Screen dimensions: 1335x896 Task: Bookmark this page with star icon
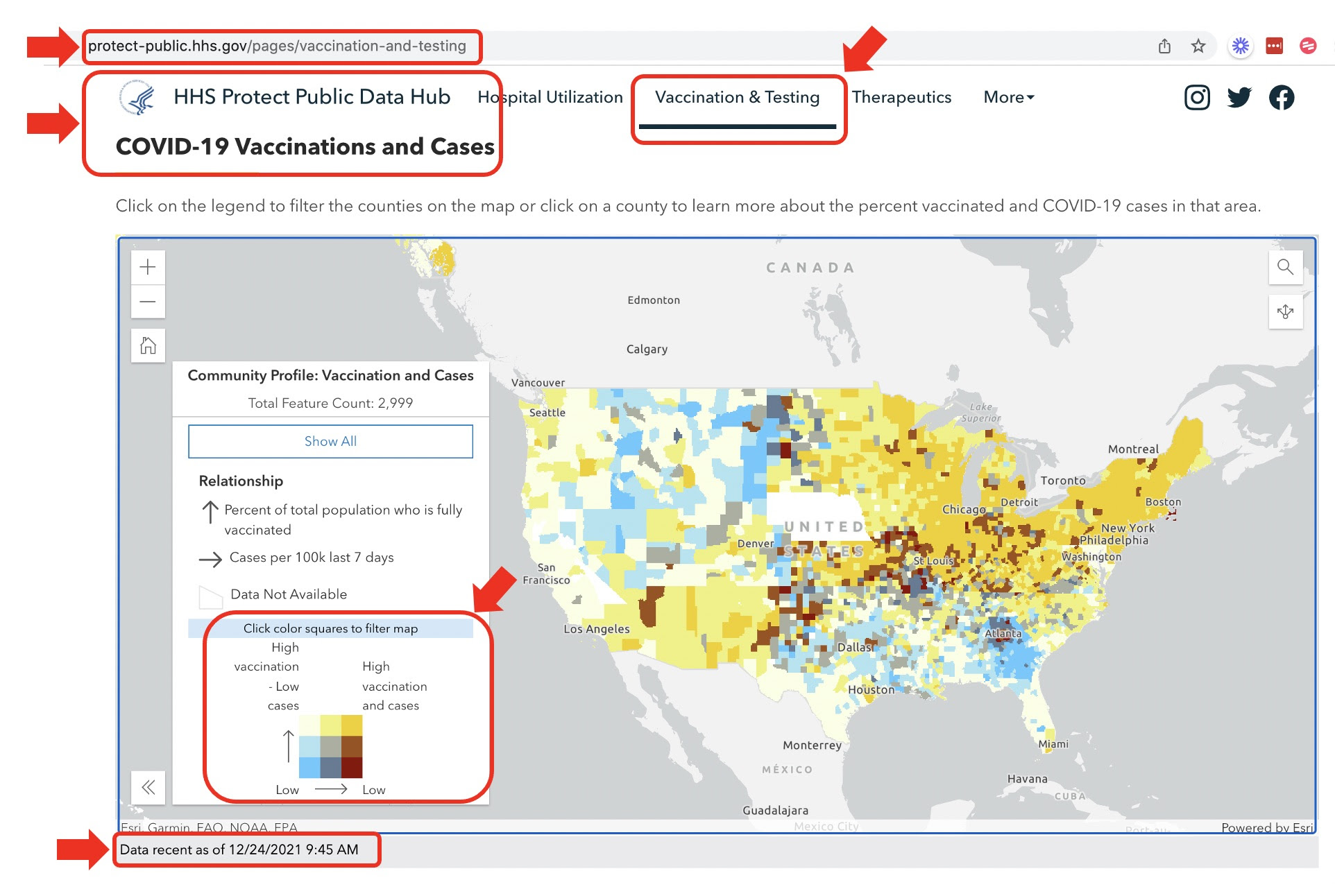[1198, 46]
